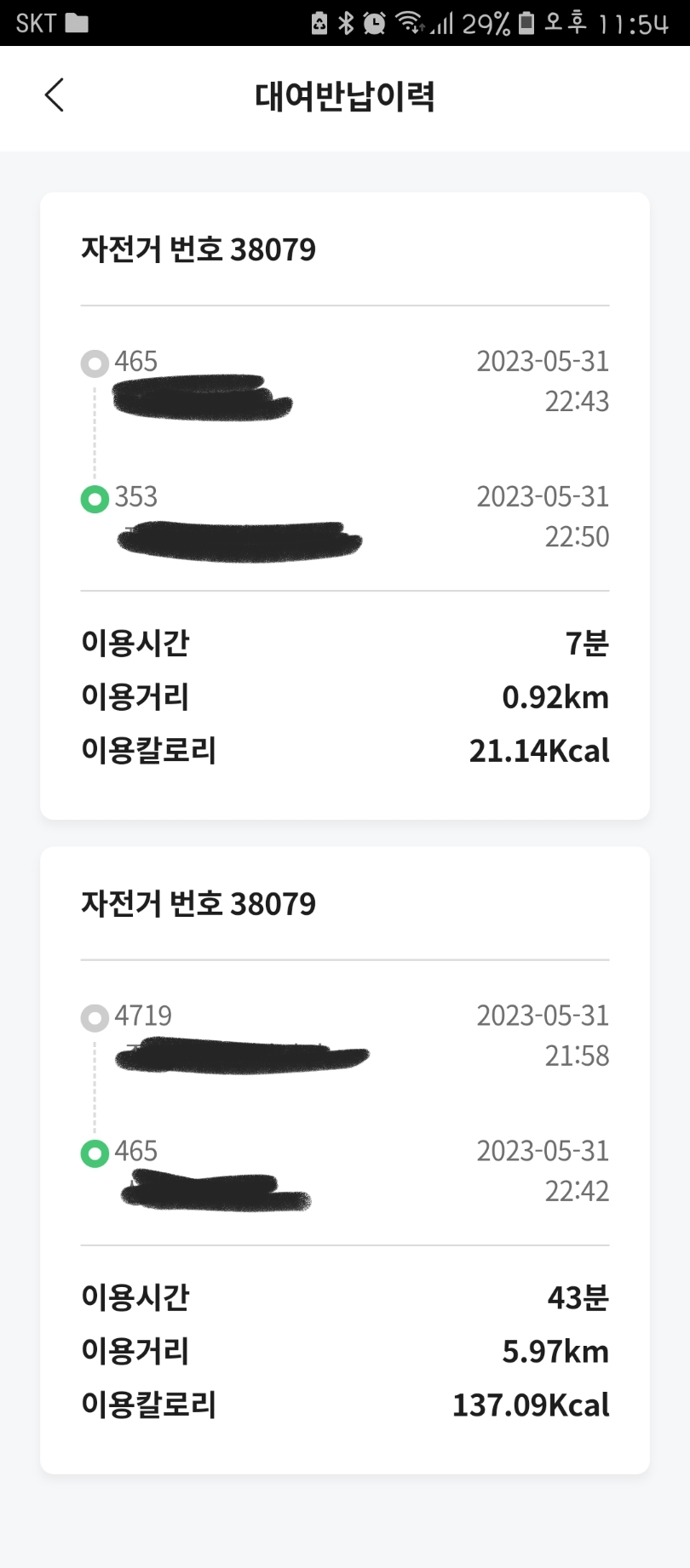Tap the 137.09Kcal calorie value
Viewport: 690px width, 1568px height.
click(531, 1405)
